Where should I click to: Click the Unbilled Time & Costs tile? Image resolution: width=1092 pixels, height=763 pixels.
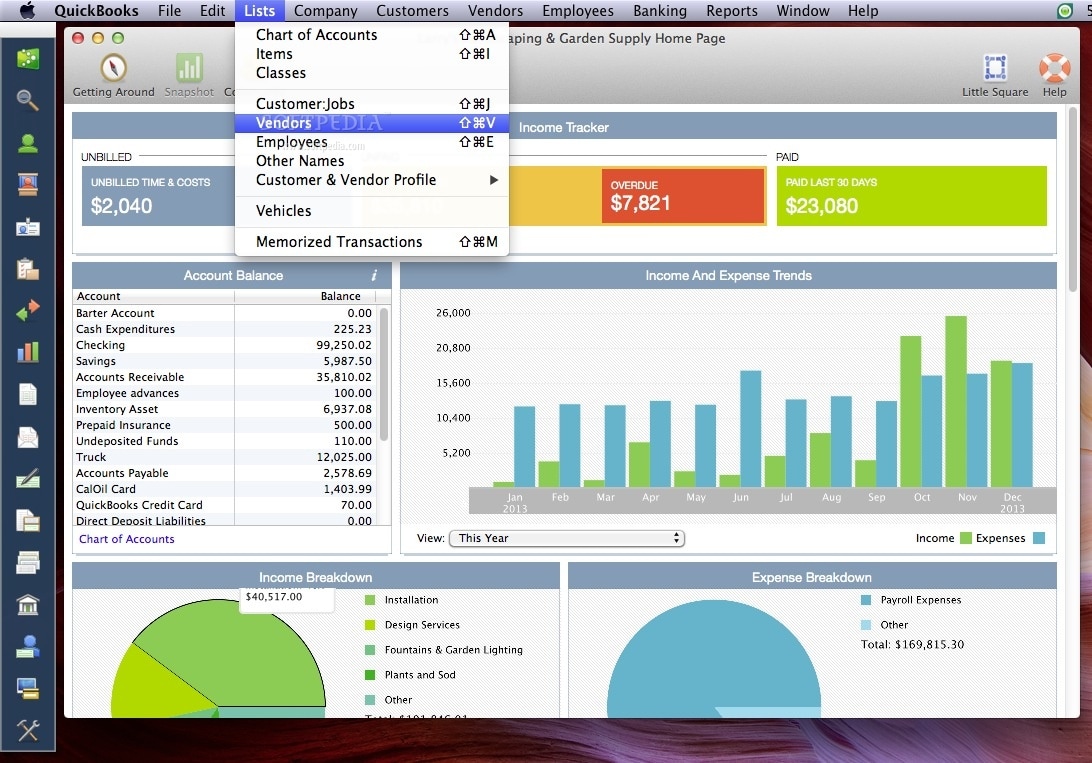point(158,196)
